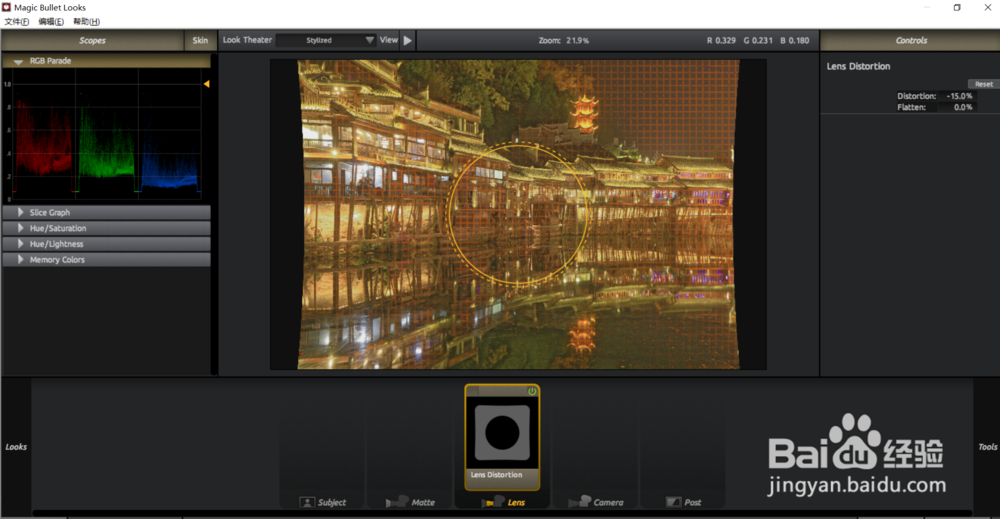Toggle the Lens Distortion tool power icon
Image resolution: width=1000 pixels, height=519 pixels.
click(x=532, y=391)
